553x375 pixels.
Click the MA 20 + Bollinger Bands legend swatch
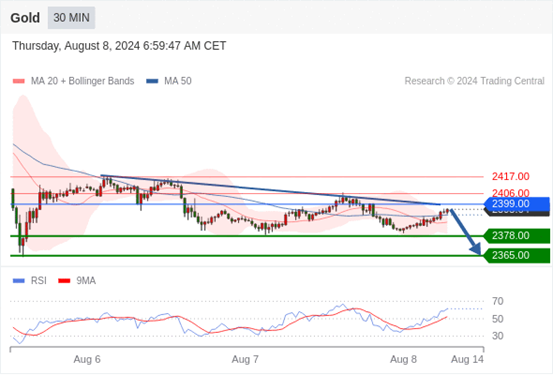click(x=19, y=81)
